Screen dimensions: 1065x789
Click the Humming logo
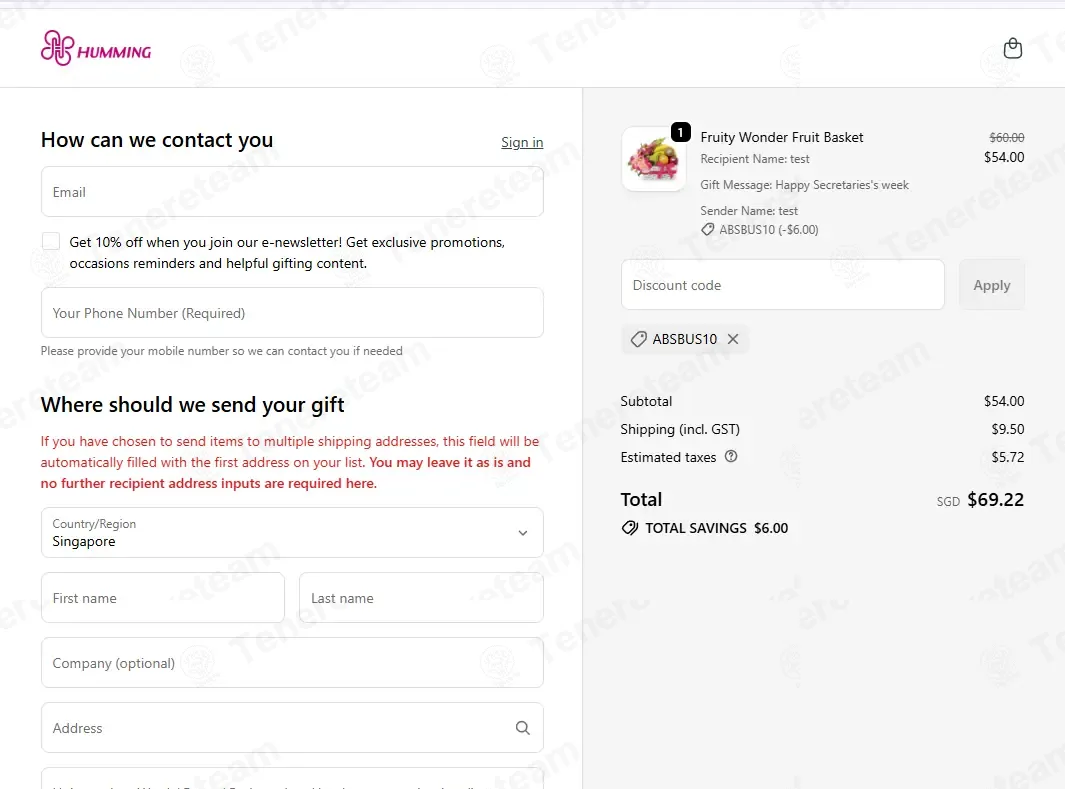pyautogui.click(x=96, y=48)
